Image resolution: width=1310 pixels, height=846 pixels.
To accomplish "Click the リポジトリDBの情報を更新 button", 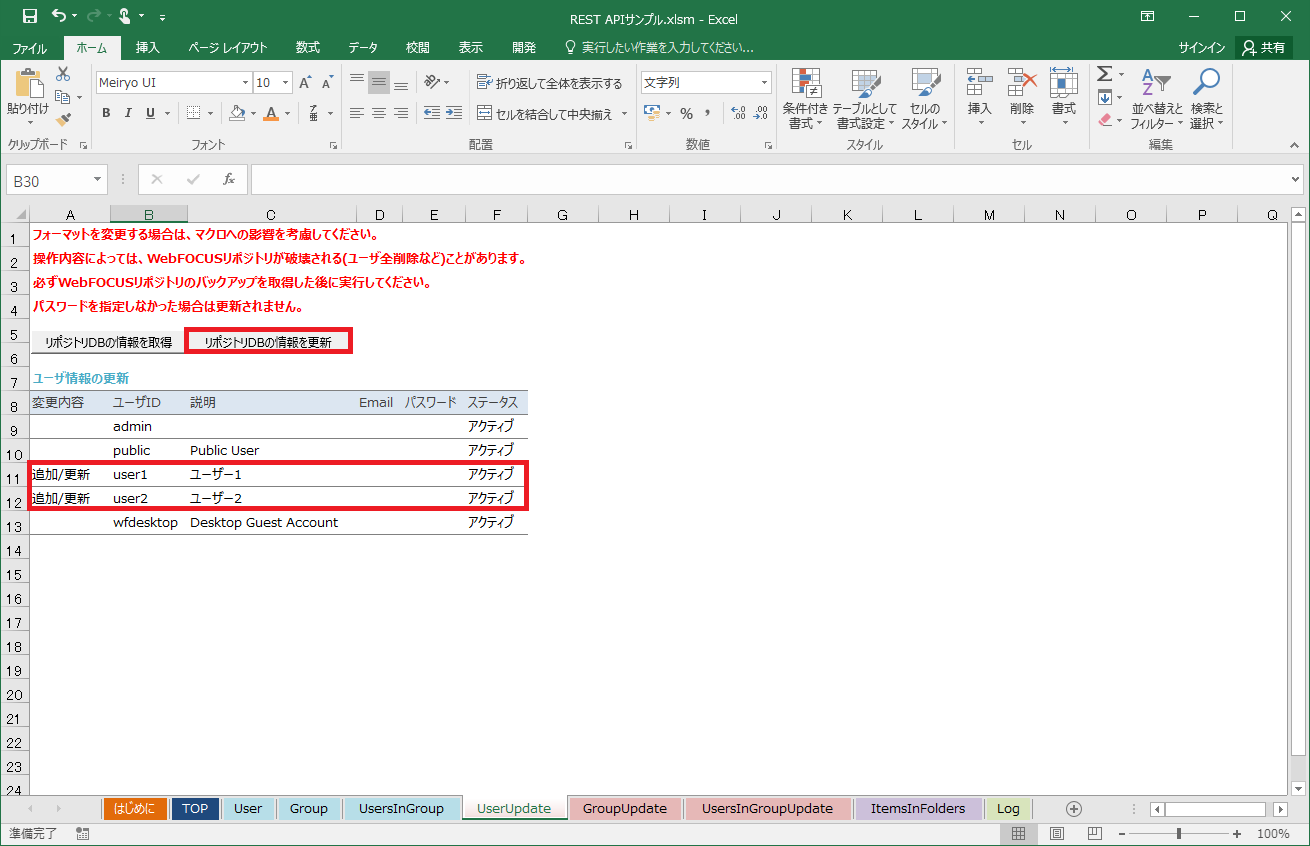I will tap(268, 339).
